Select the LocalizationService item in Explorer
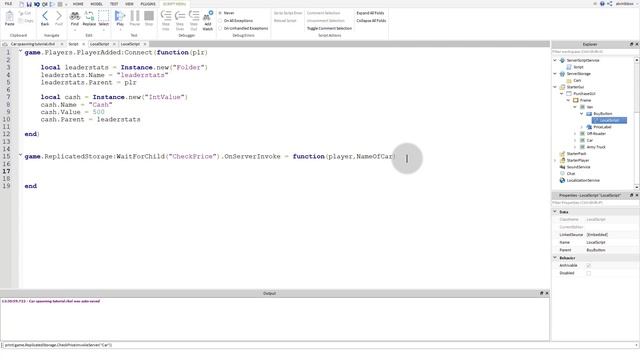Screen dimensions: 640x360 [x=583, y=180]
